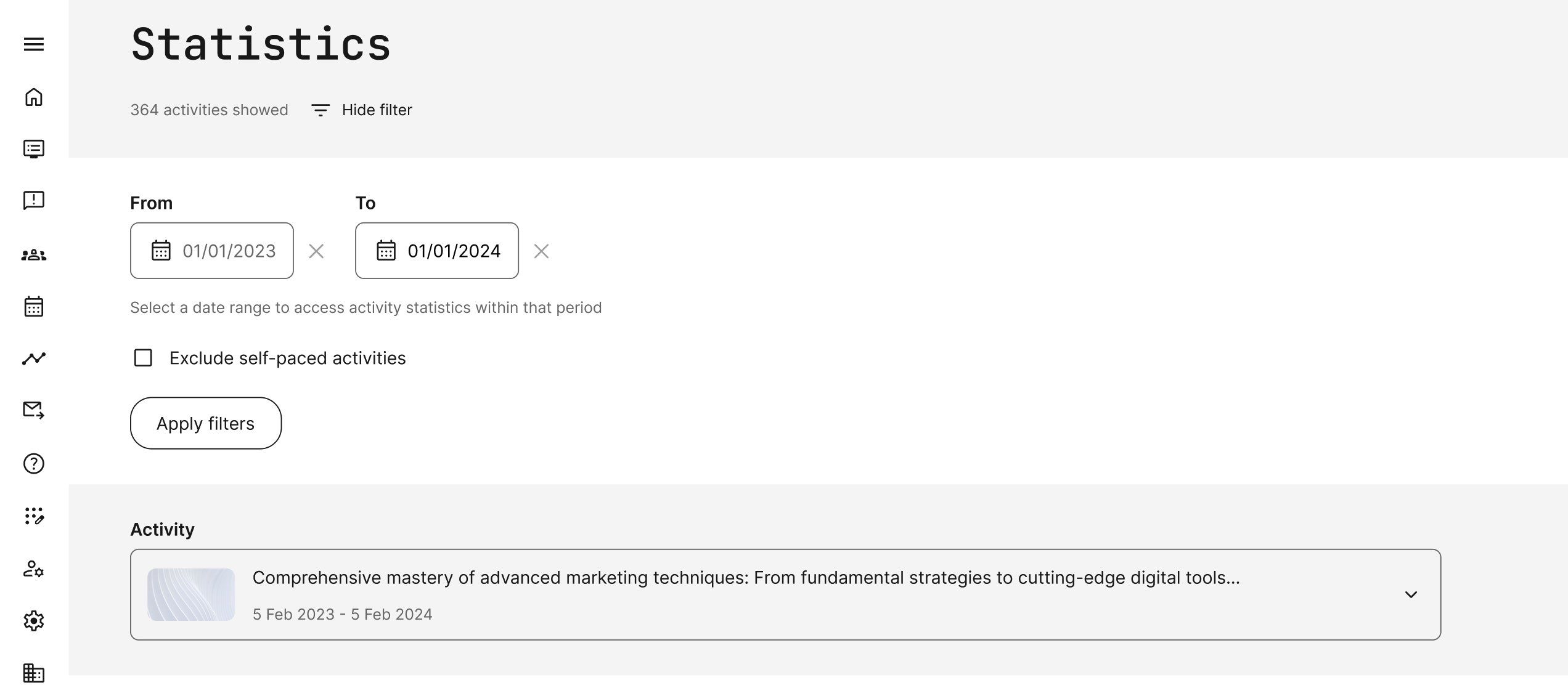Enable Exclude self-paced activities checkbox
Viewport: 1568px width, 696px height.
tap(143, 358)
